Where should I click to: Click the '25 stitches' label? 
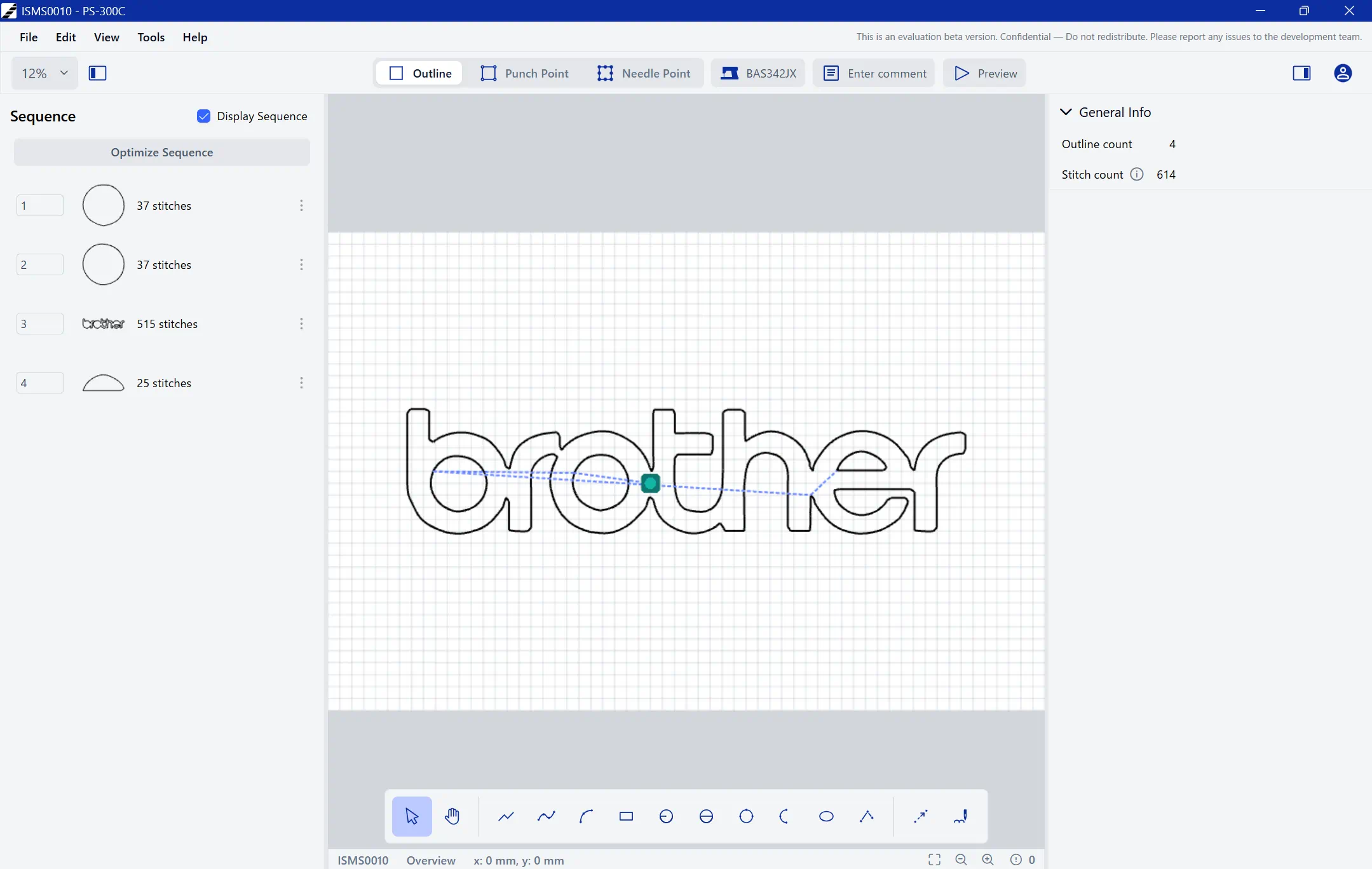164,383
